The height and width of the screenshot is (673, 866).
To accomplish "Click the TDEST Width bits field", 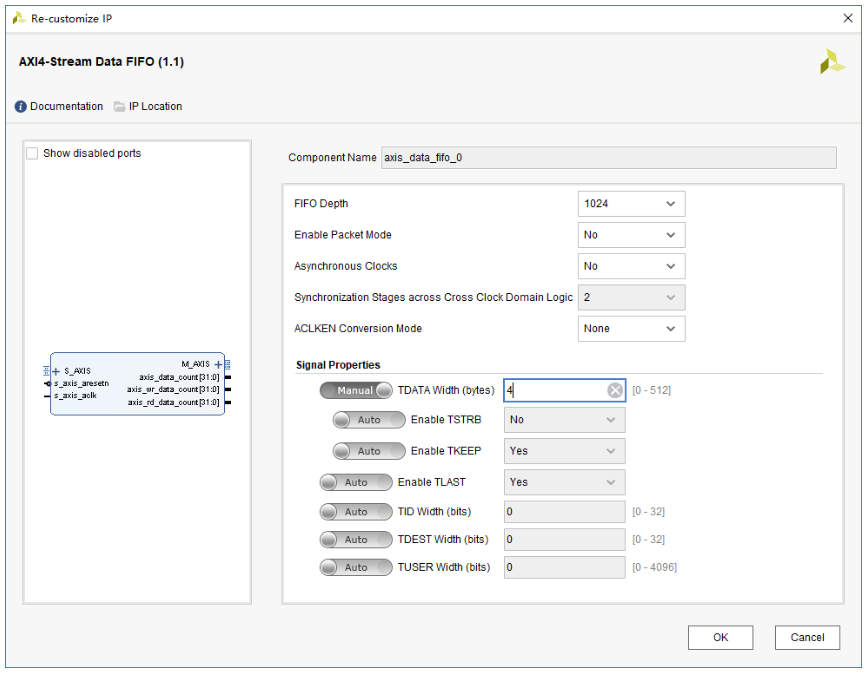I will 564,539.
